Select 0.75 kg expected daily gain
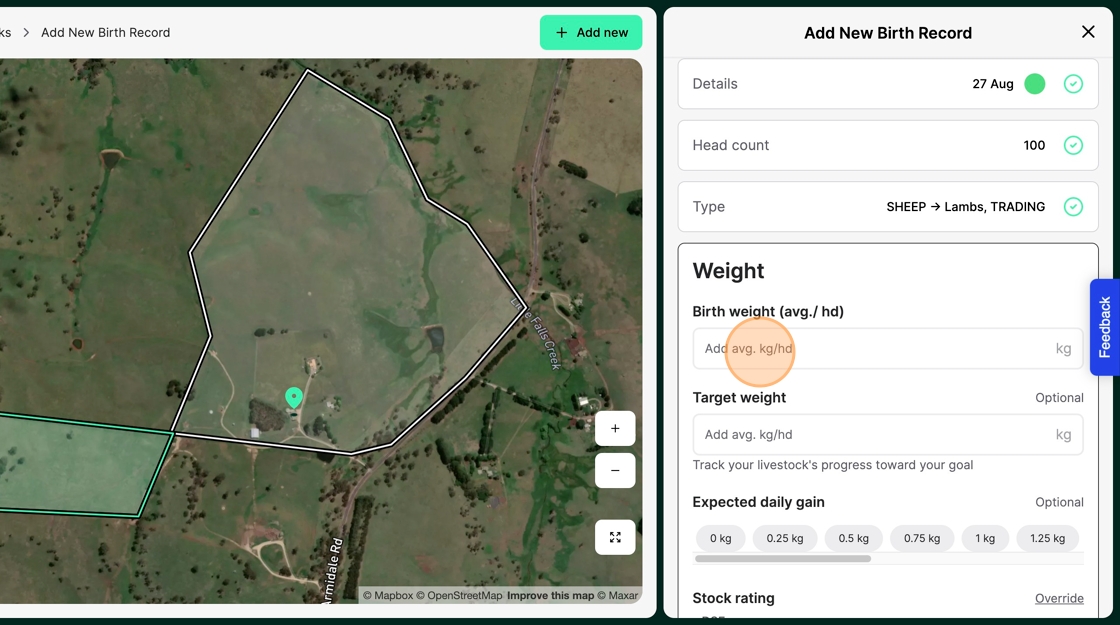This screenshot has width=1120, height=625. 922,538
